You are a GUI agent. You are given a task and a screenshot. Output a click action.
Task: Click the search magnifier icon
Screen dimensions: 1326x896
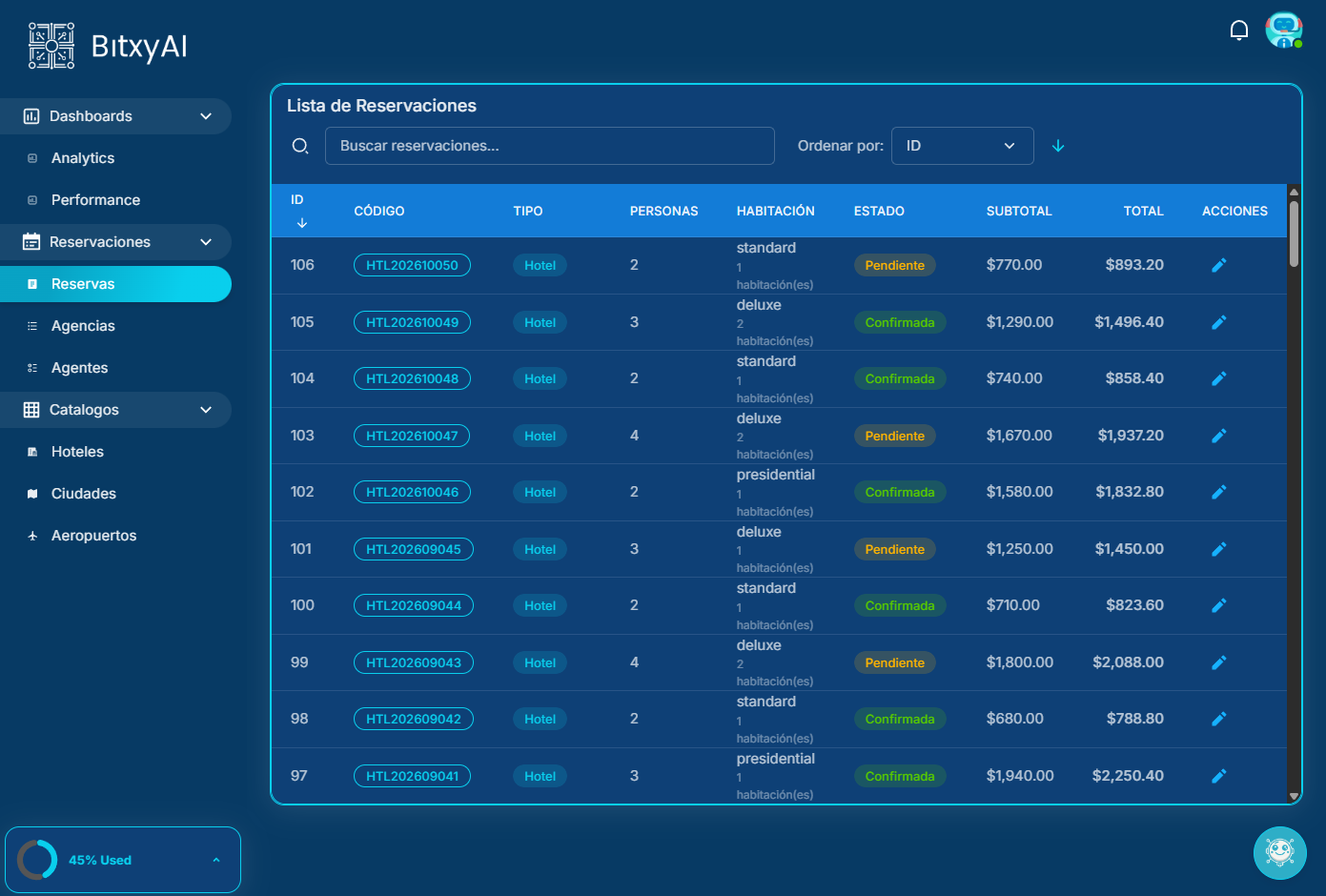point(300,146)
